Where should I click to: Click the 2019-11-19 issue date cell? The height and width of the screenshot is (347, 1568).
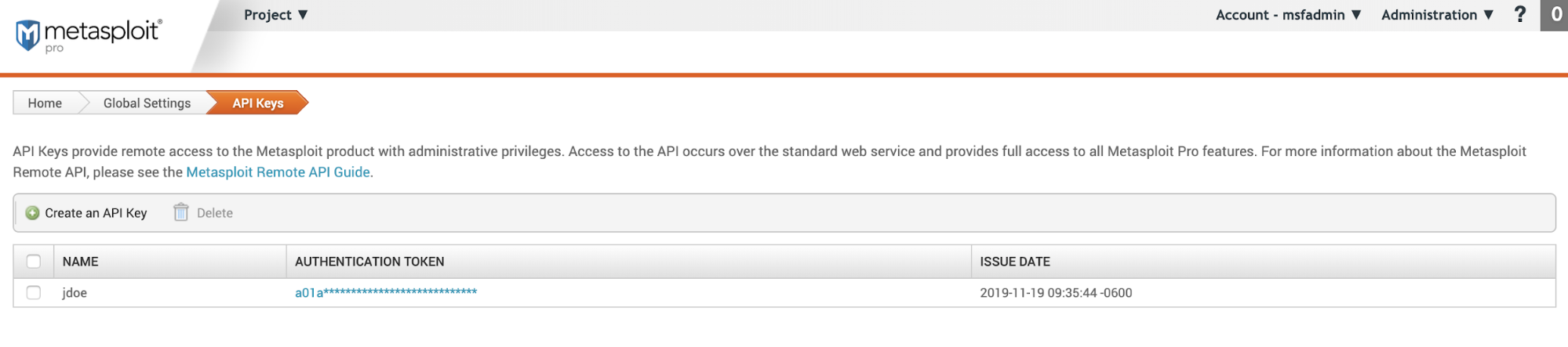click(x=1056, y=293)
